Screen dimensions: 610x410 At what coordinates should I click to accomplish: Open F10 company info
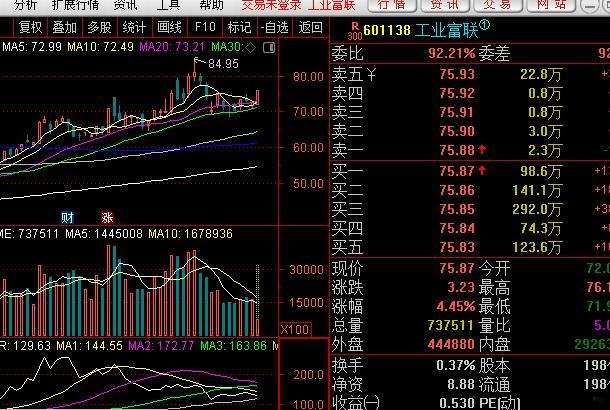tap(205, 28)
